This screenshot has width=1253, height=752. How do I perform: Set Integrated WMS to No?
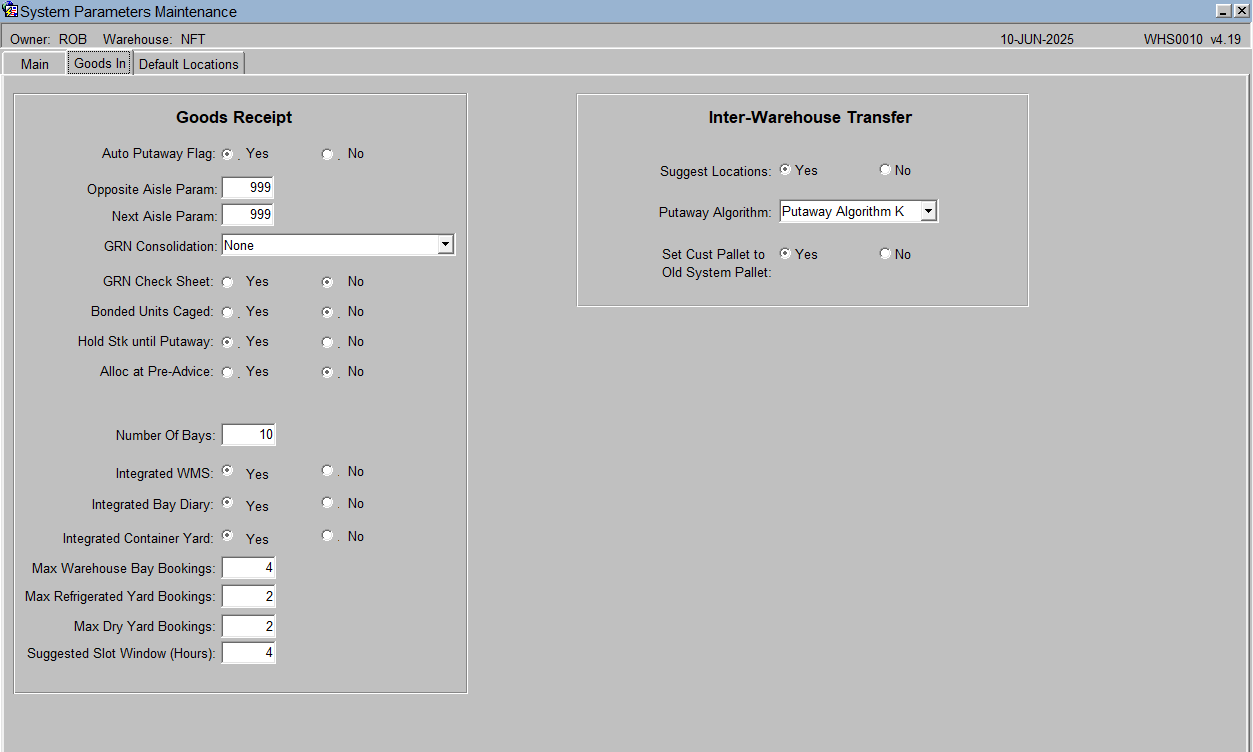point(327,470)
